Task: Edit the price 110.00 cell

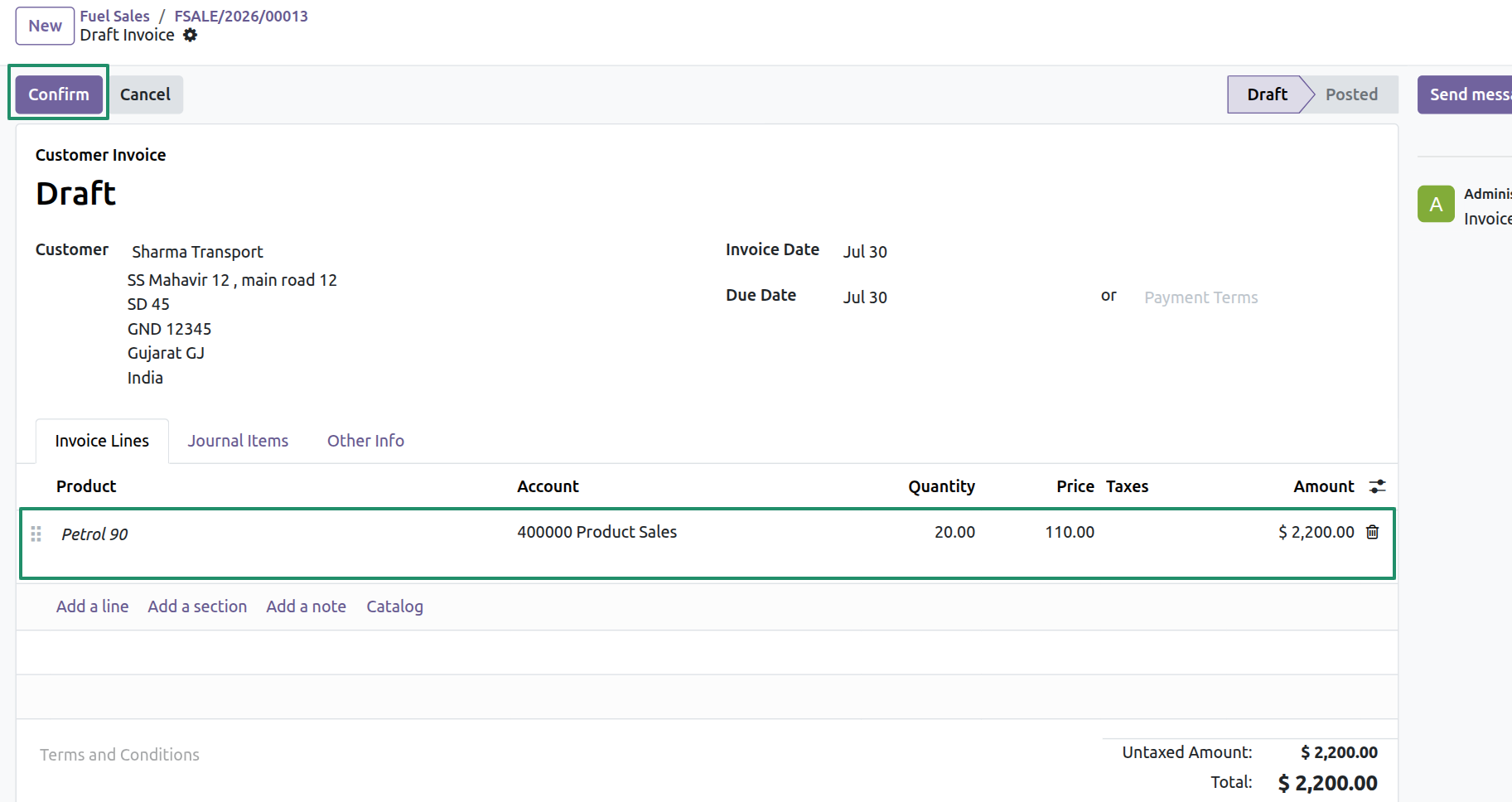Action: pos(1070,532)
